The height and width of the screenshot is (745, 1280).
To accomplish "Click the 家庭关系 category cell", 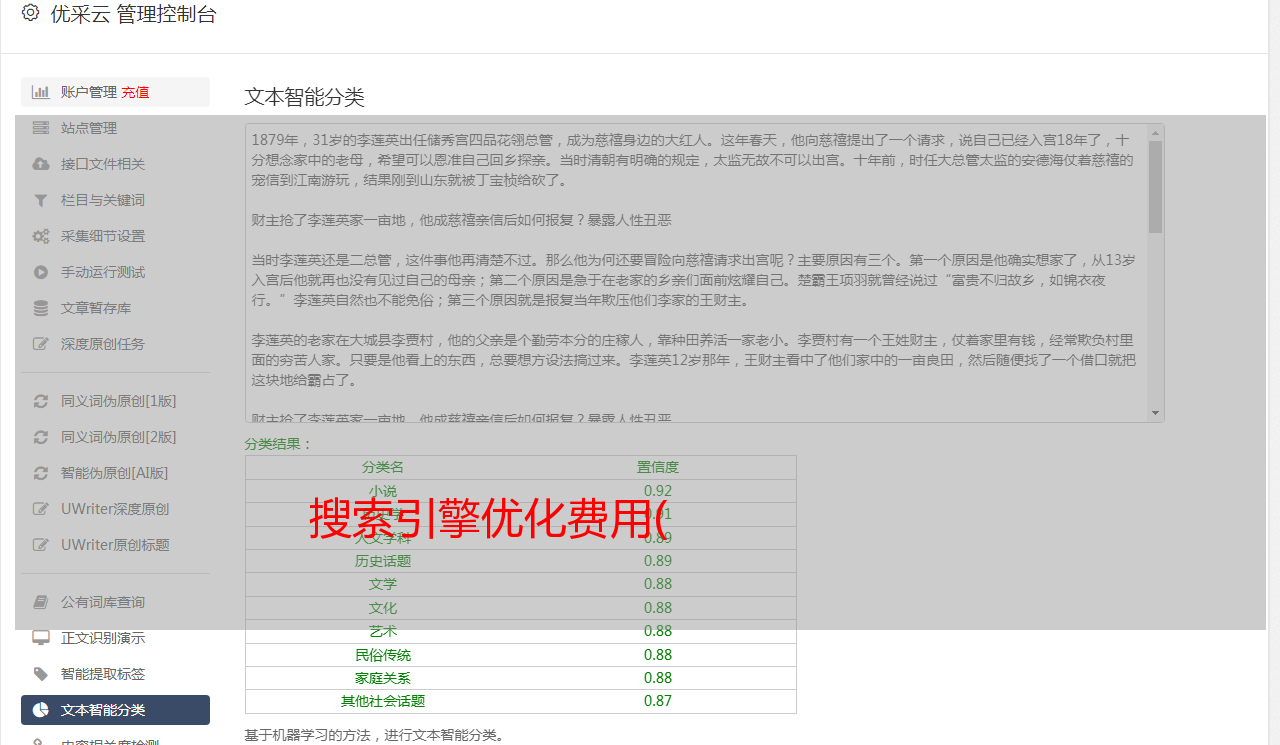I will click(383, 678).
